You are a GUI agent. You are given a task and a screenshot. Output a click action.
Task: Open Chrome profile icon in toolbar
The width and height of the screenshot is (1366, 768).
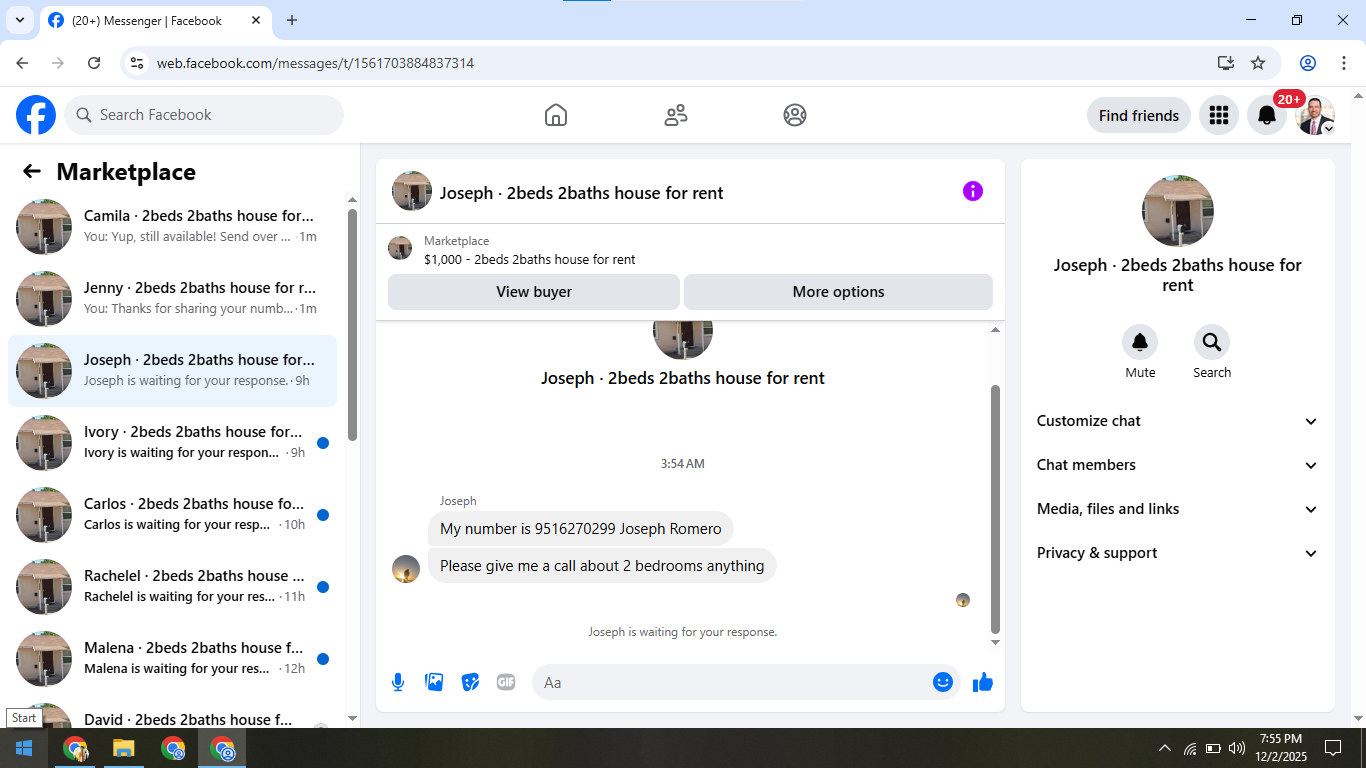1308,63
